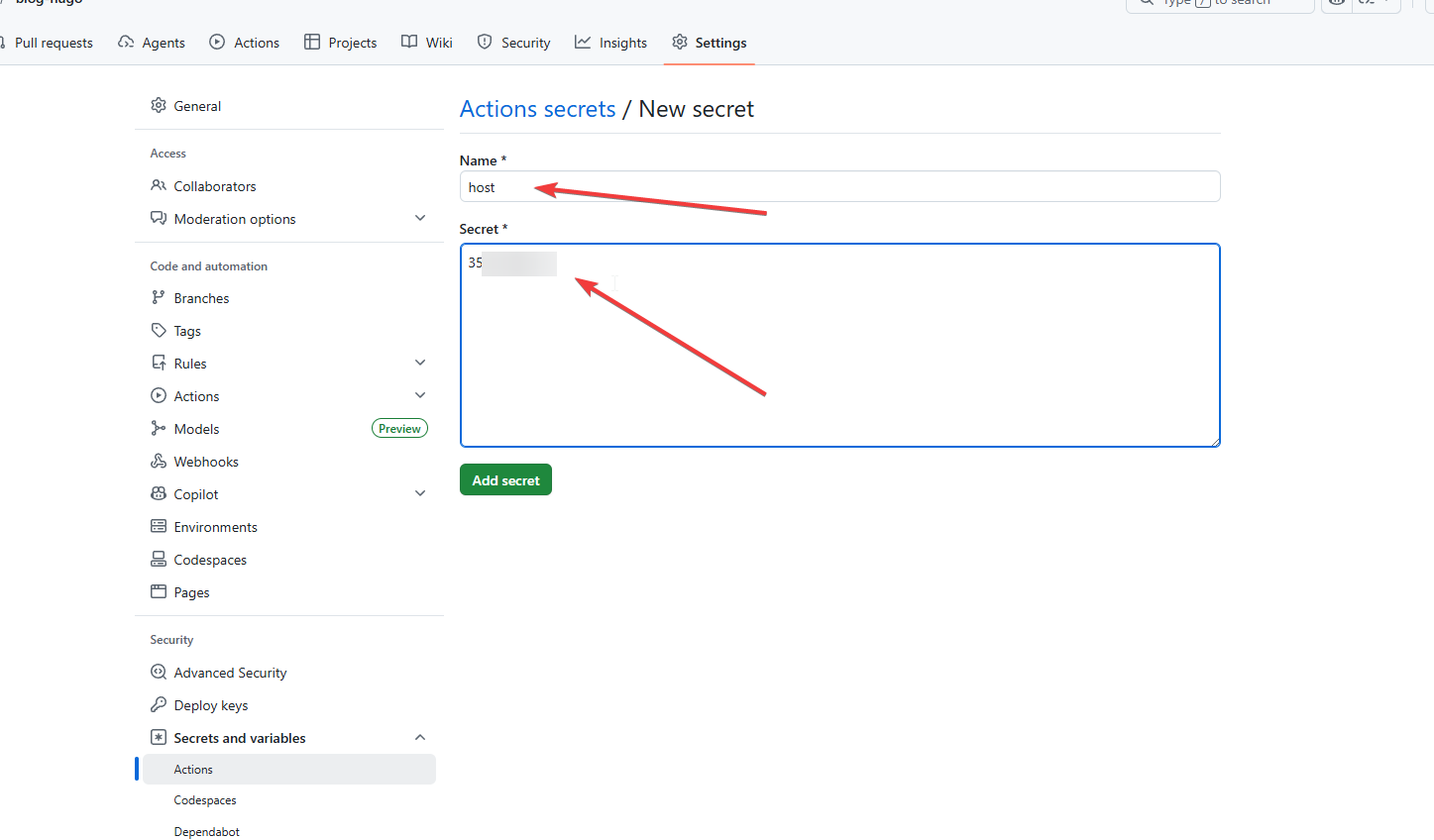Click the Pages icon in sidebar
Viewport: 1434px width, 840px height.
tap(159, 592)
